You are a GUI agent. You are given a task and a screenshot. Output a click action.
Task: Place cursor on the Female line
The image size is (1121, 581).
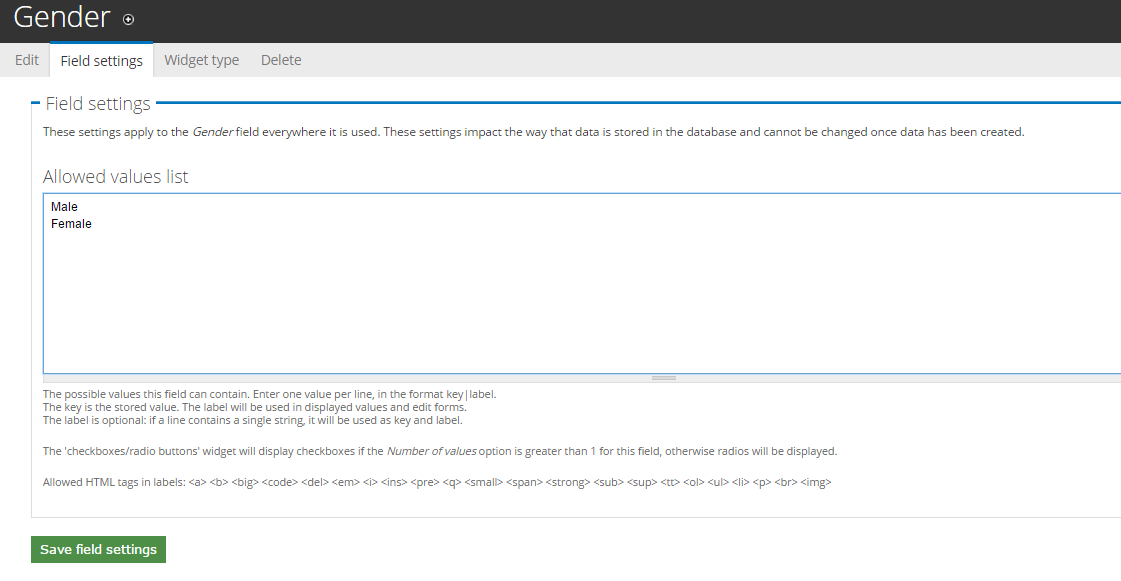71,224
